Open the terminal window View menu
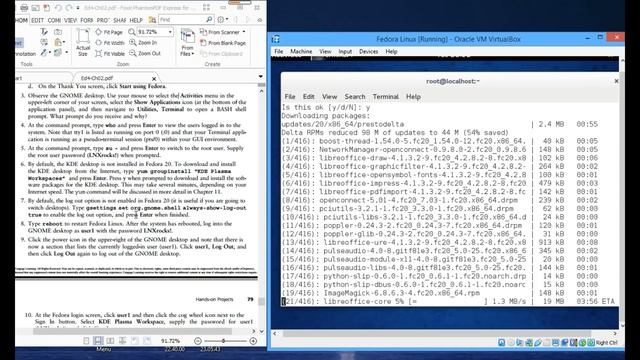 pyautogui.click(x=329, y=97)
